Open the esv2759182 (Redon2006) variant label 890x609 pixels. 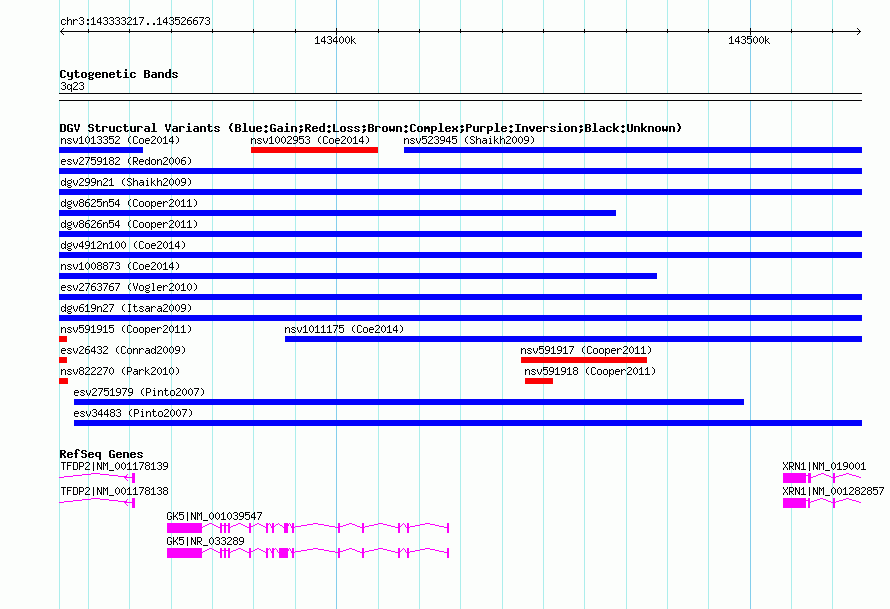126,161
